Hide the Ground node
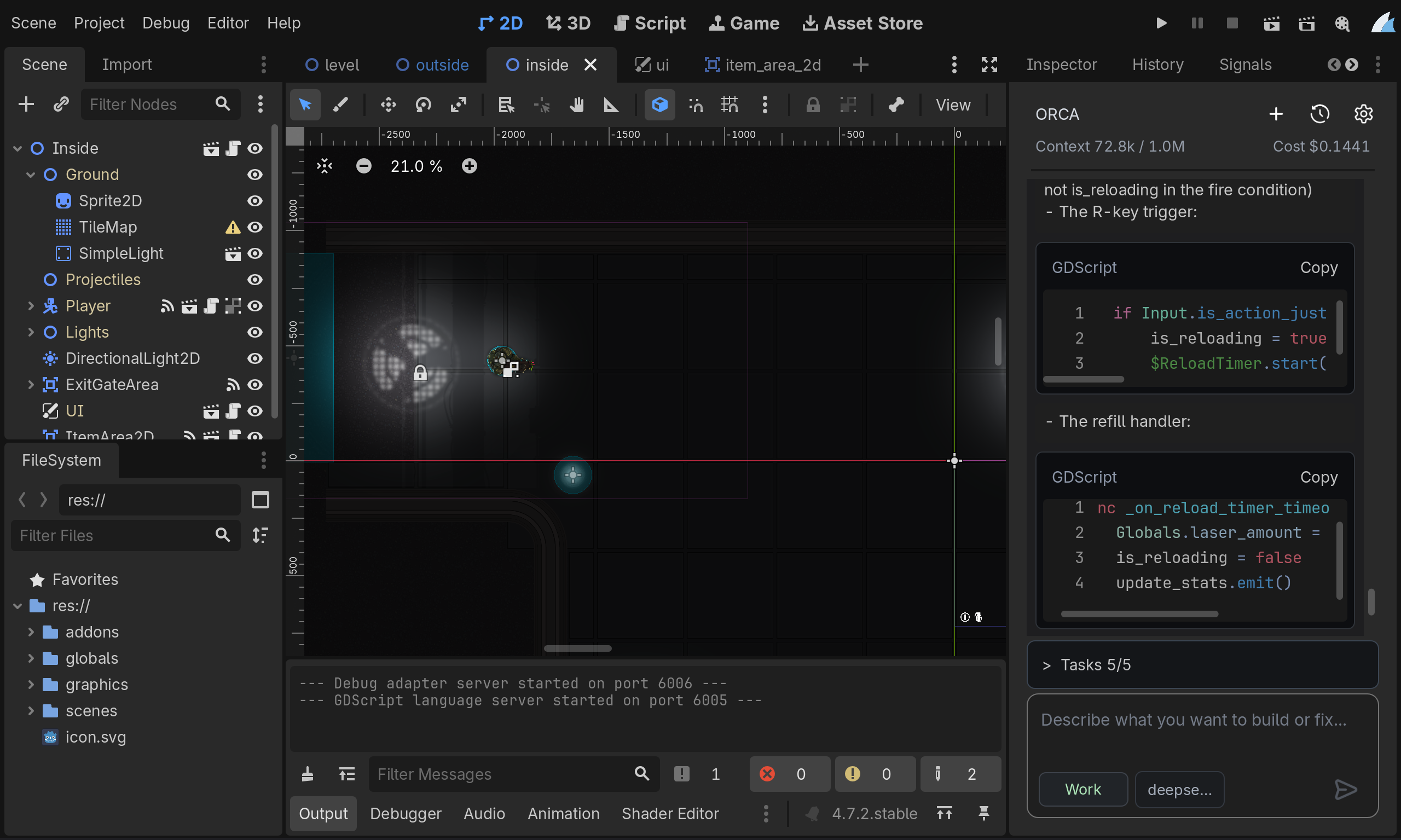This screenshot has height=840, width=1401. pos(255,175)
